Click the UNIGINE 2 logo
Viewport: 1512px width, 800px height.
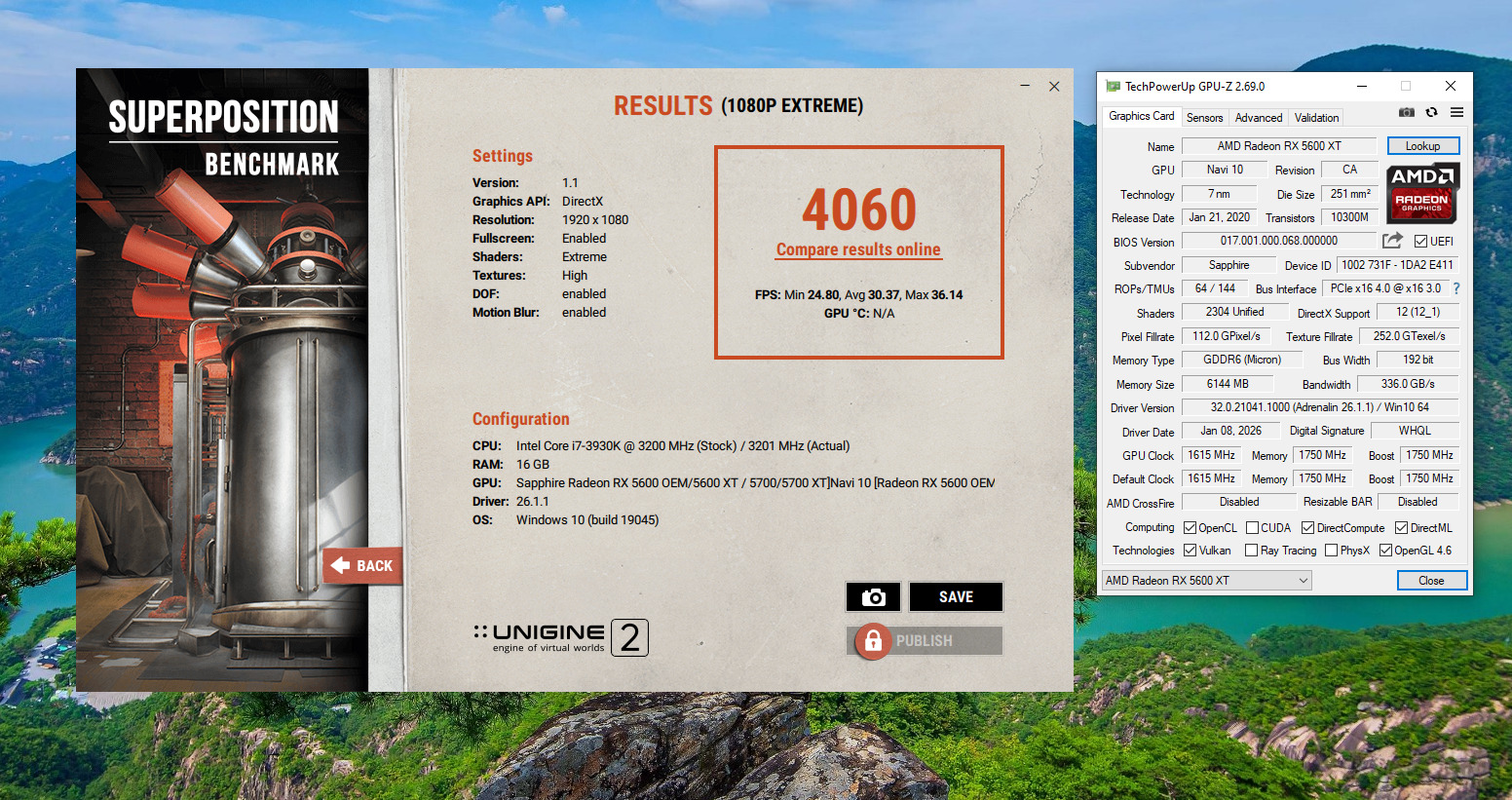point(560,638)
